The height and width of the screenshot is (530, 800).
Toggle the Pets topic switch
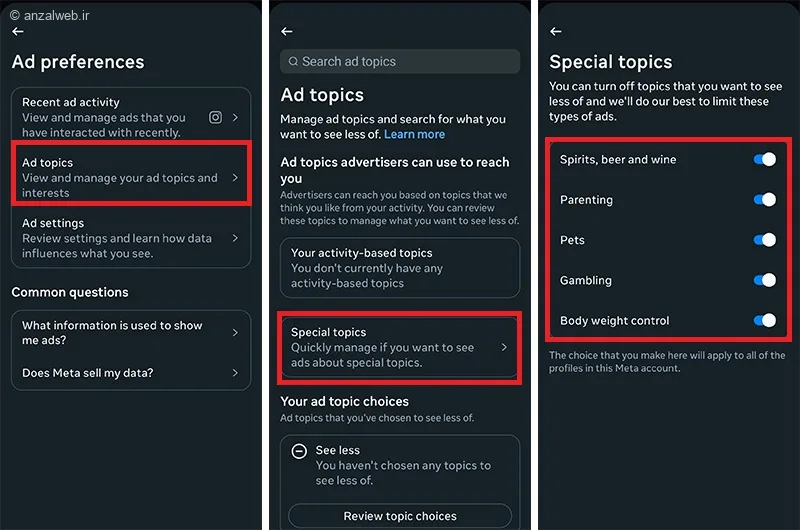(x=764, y=240)
